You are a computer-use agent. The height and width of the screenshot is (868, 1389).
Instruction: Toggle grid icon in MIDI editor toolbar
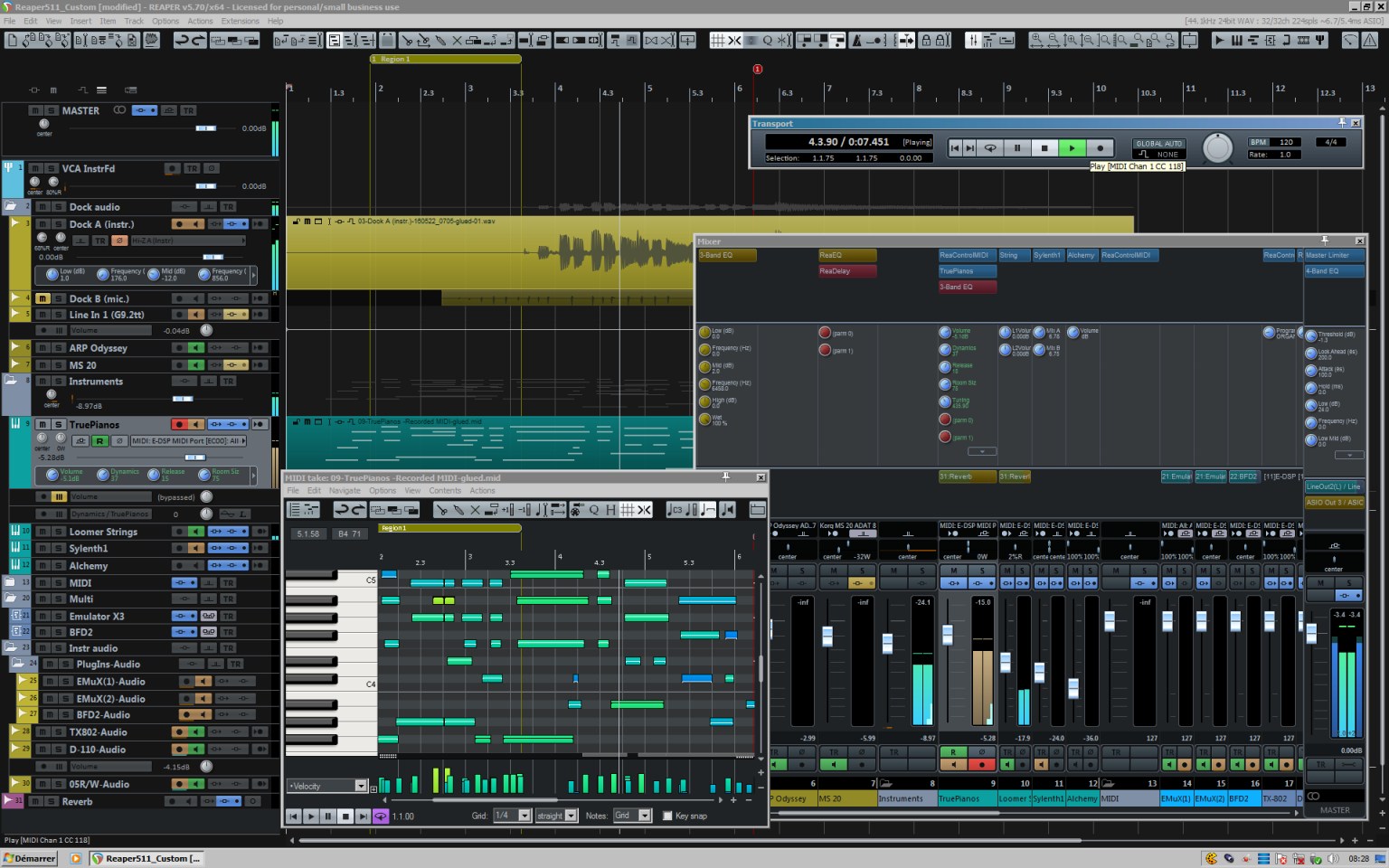click(628, 510)
